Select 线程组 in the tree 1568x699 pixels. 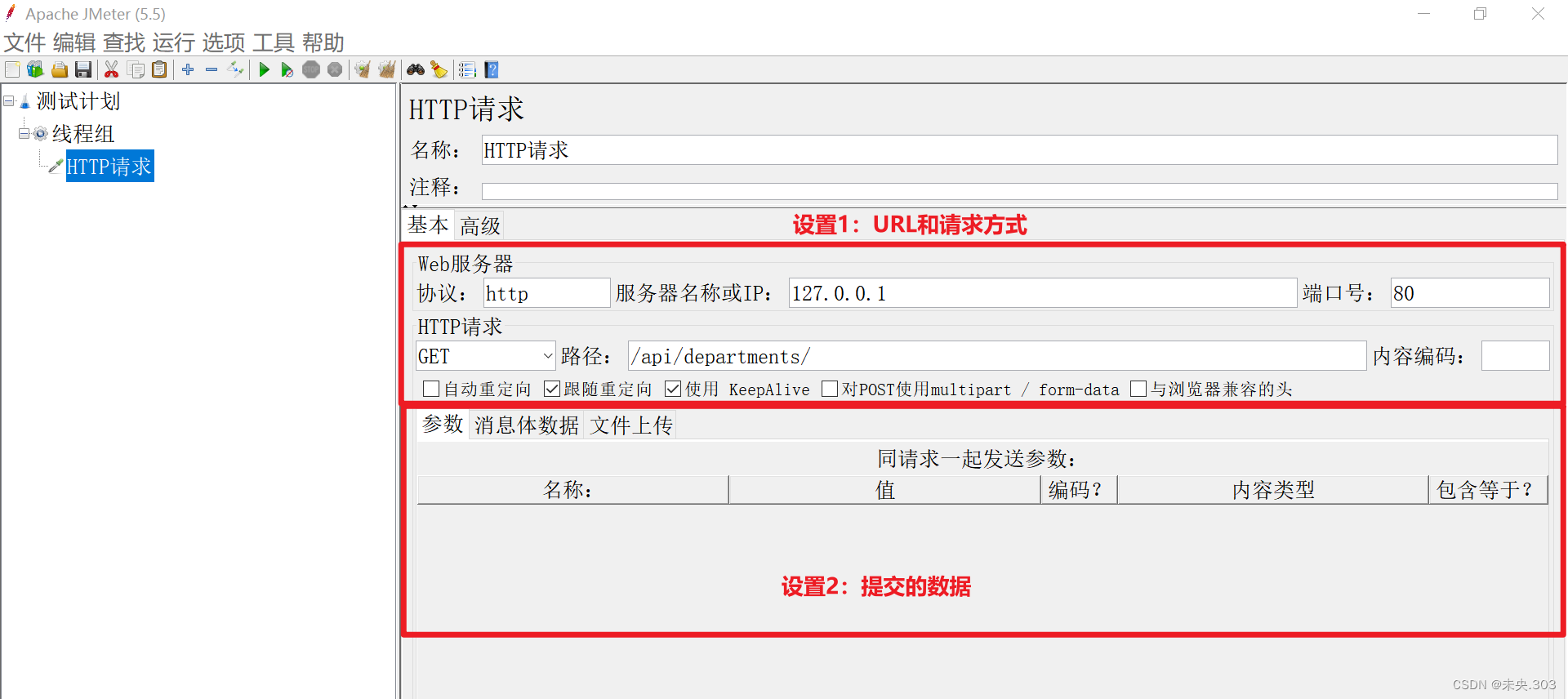83,134
